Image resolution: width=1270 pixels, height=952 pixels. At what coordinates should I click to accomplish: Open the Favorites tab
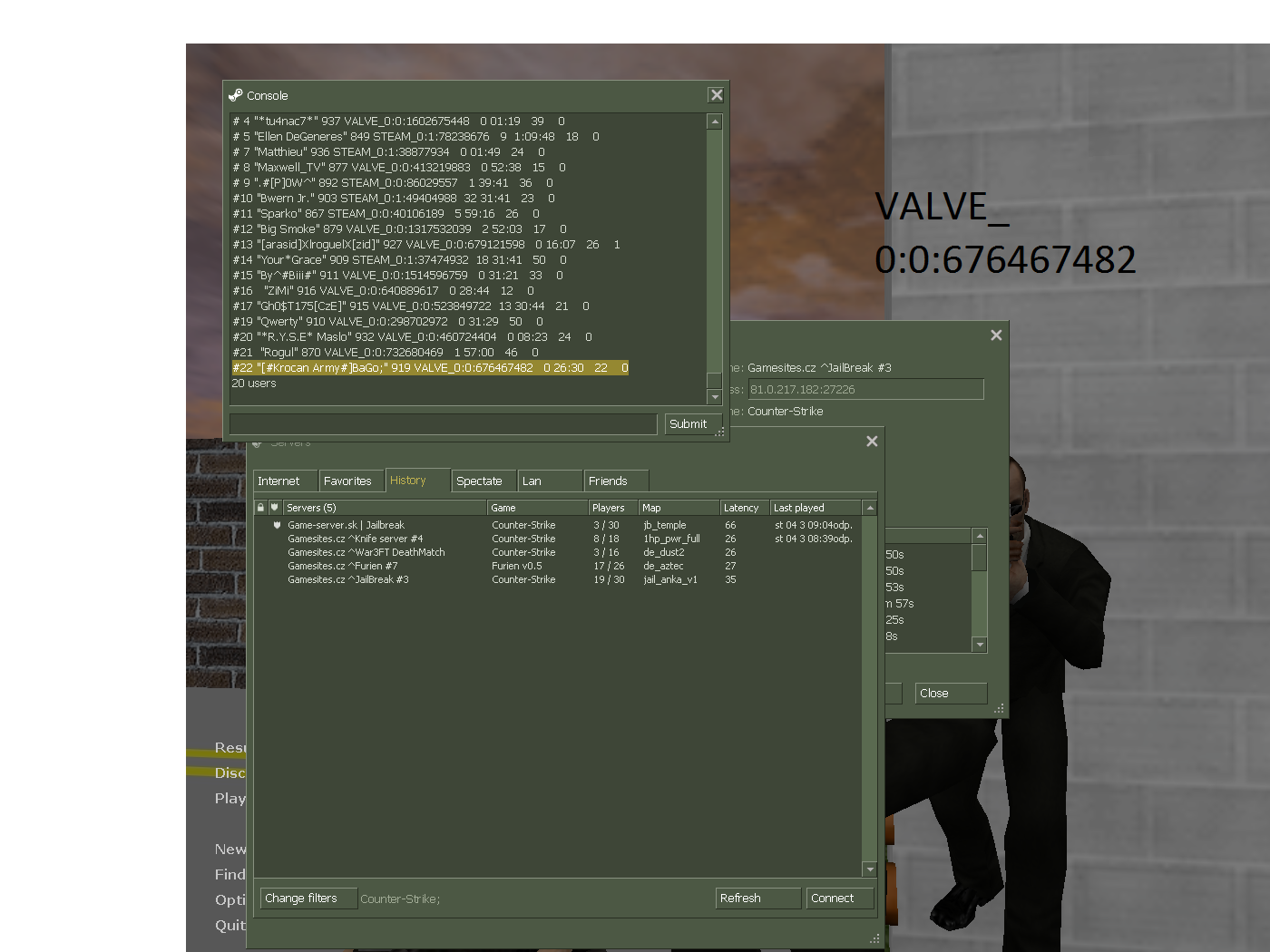[x=347, y=481]
